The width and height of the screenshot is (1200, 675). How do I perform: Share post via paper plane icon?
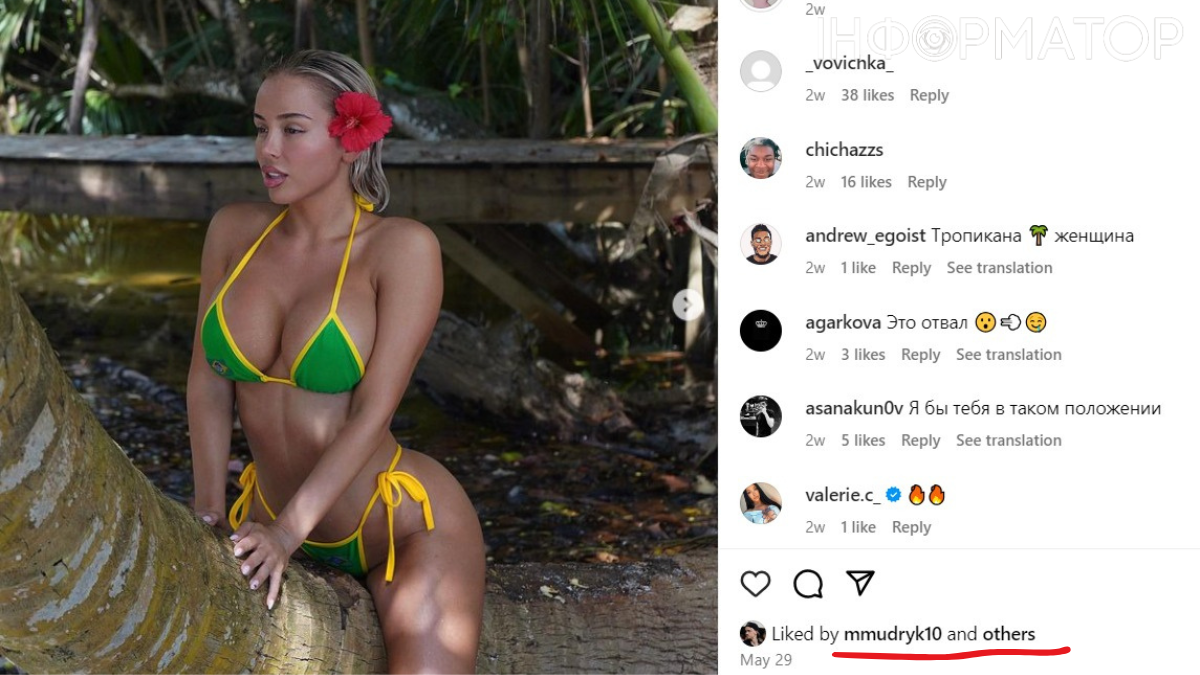coord(860,583)
